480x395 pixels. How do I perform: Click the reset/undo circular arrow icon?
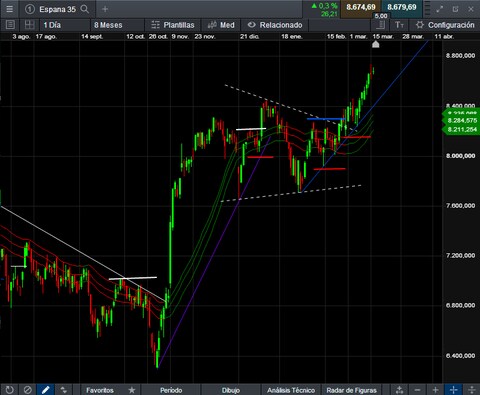click(9, 390)
